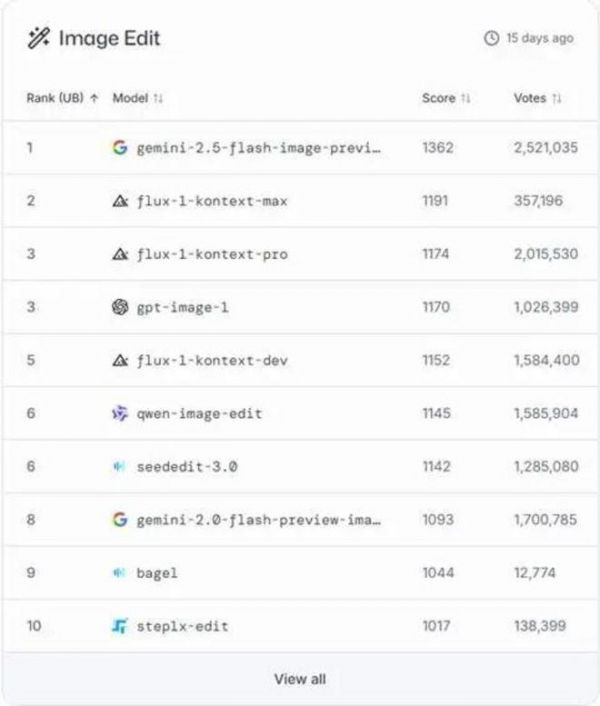The image size is (600, 706).
Task: Click the bagel model provider logo
Action: pos(120,573)
